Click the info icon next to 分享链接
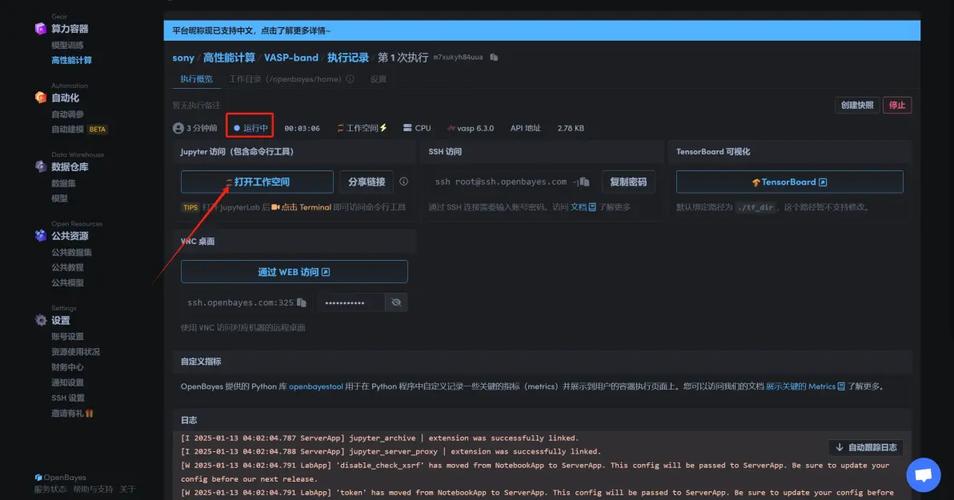This screenshot has height=500, width=954. 403,181
